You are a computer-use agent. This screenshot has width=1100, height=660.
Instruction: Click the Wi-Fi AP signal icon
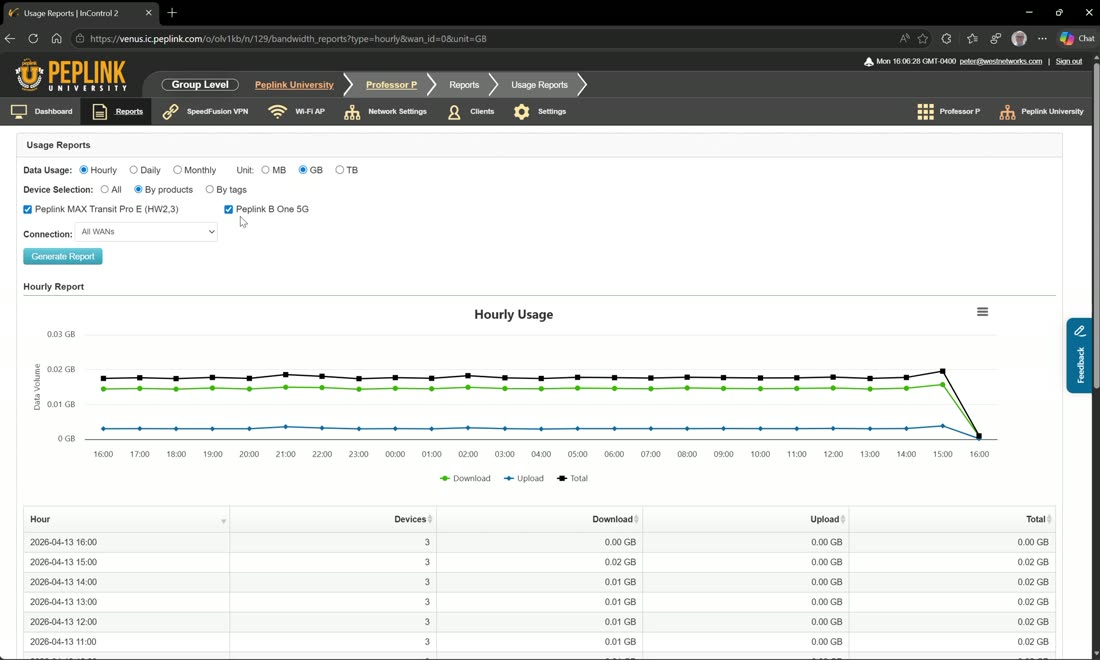[278, 112]
